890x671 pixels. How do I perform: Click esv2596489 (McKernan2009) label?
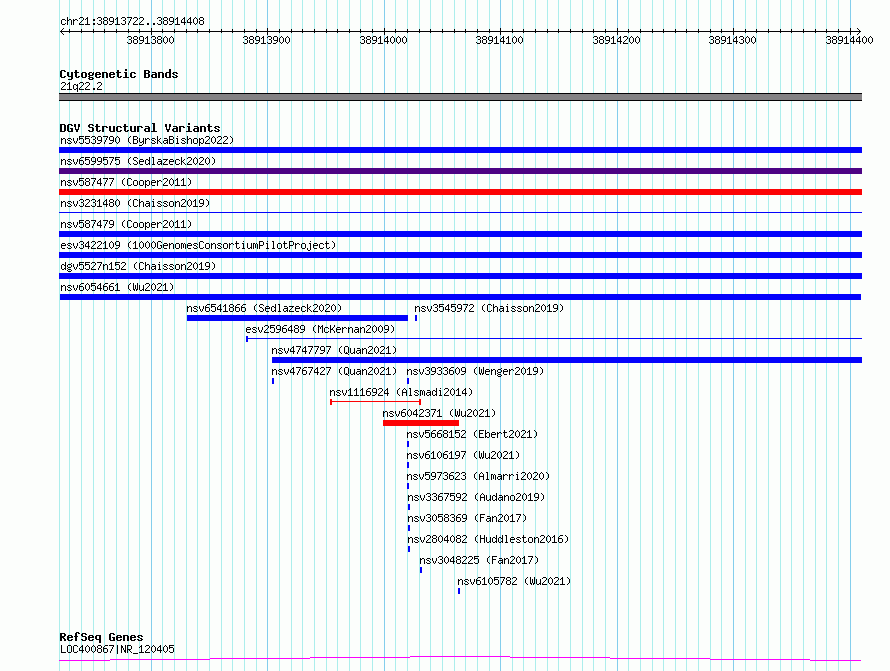320,329
